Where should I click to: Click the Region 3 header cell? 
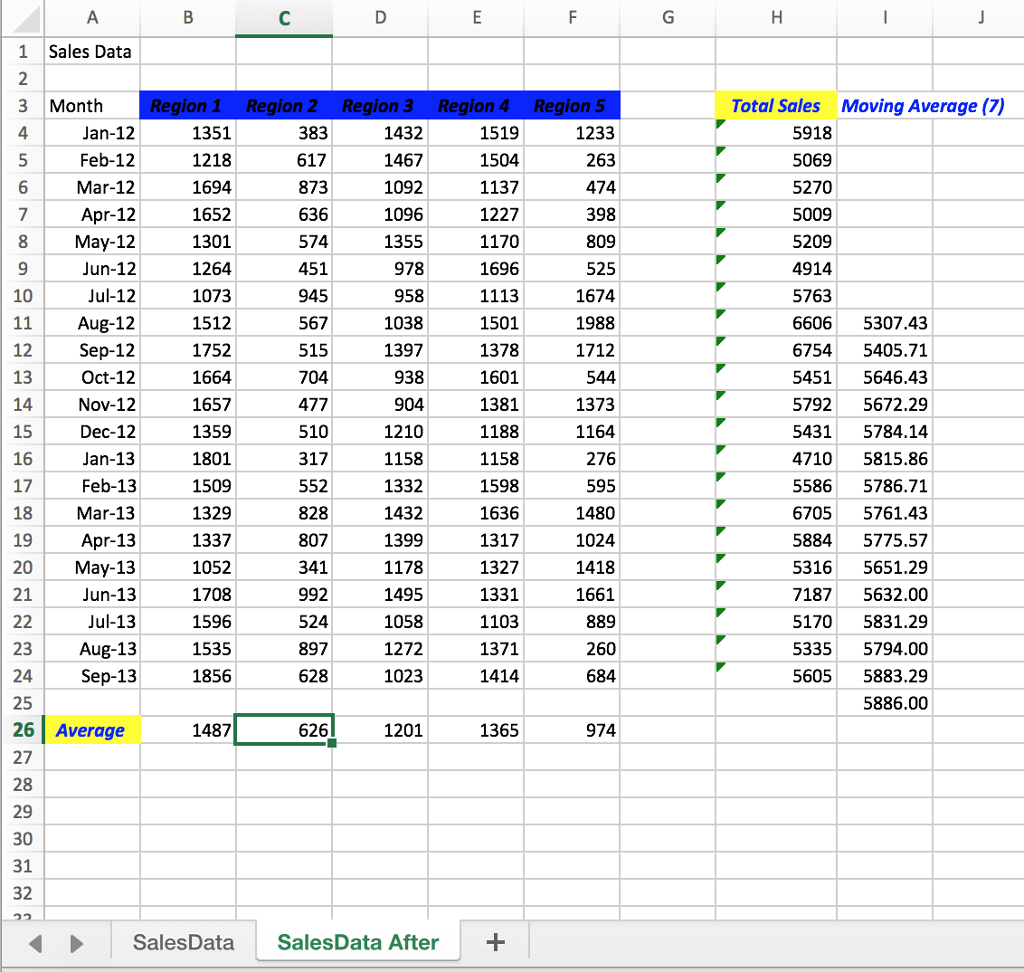(378, 106)
